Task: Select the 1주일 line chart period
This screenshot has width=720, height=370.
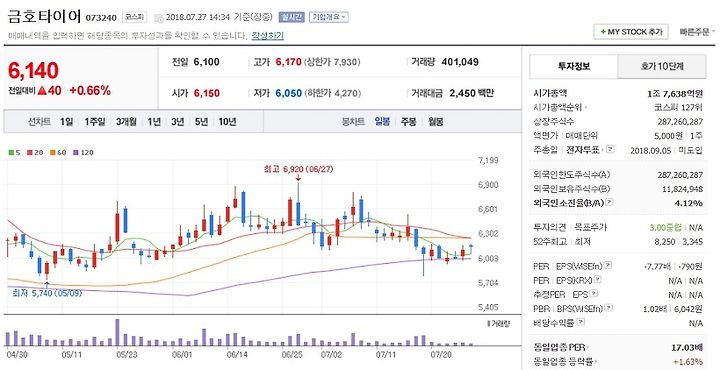Action: tap(95, 122)
